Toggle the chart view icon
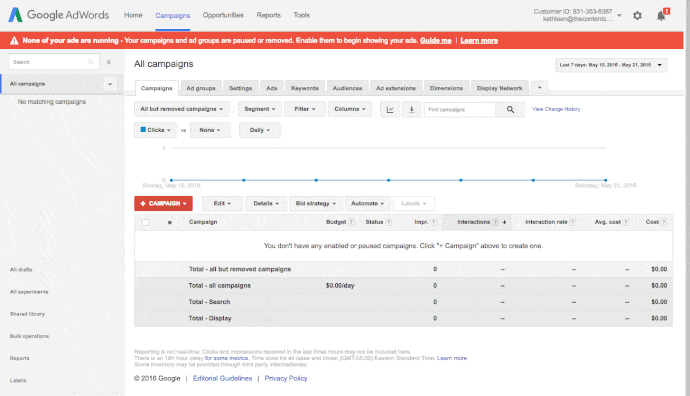The image size is (690, 396). pyautogui.click(x=390, y=109)
